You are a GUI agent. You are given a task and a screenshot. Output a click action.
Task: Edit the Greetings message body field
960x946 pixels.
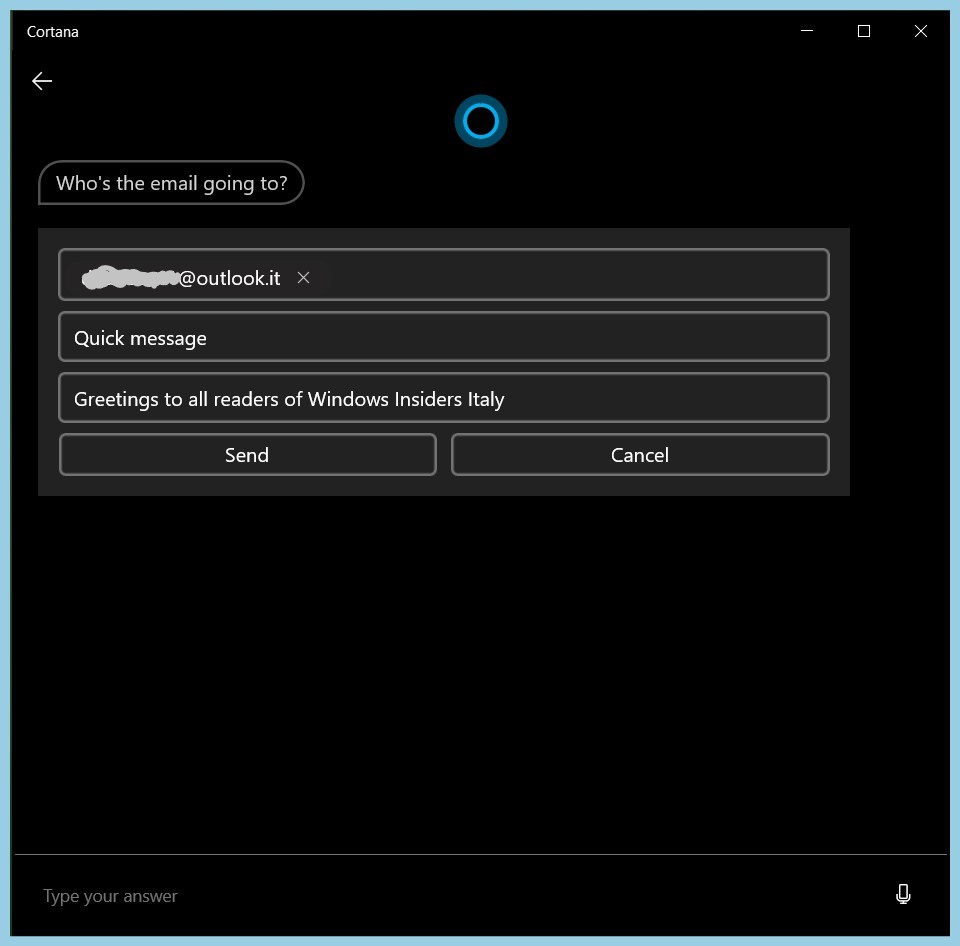coord(444,398)
